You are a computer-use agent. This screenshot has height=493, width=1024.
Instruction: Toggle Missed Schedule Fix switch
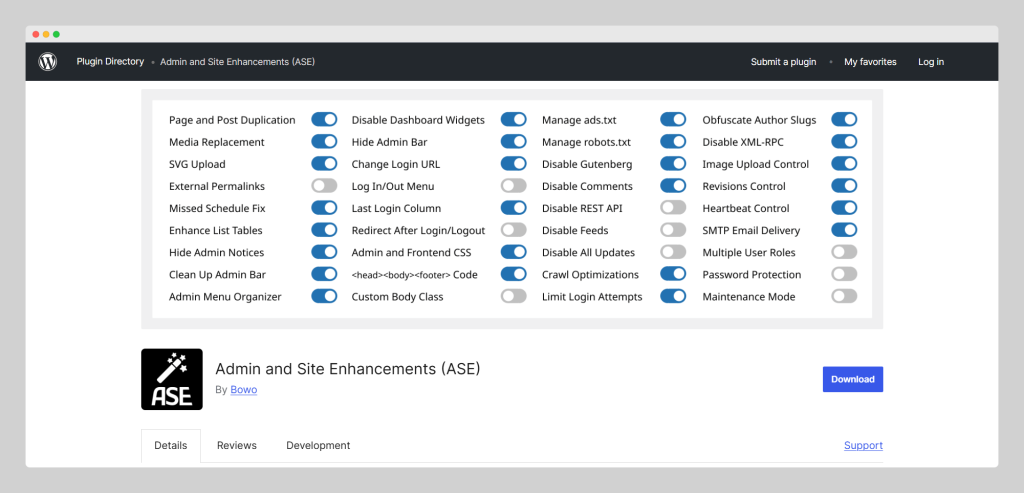point(324,208)
